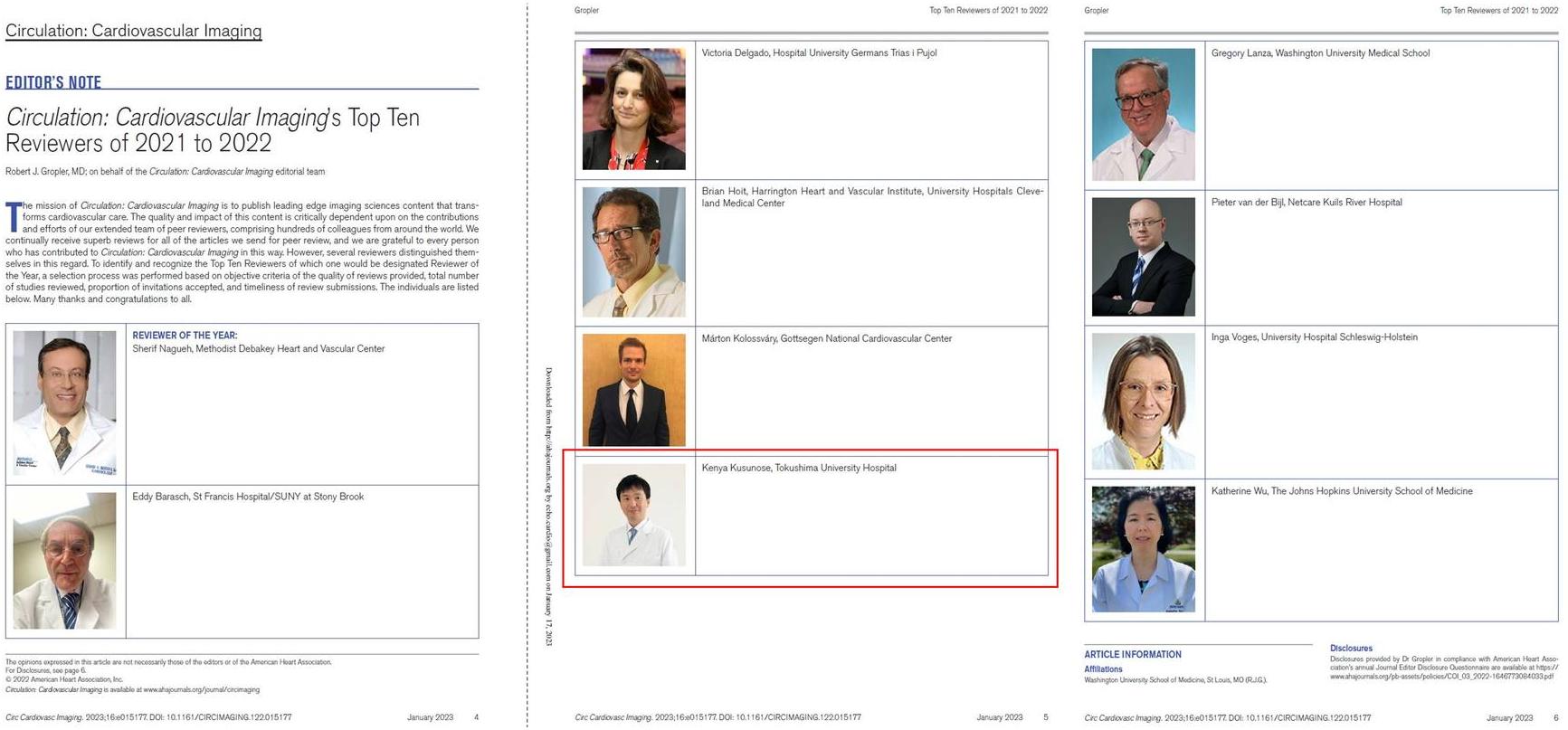Select text Márton Kolossváry, Gottsegen National Cardiovascular Center
Viewport: 1568px width, 730px height.
click(827, 339)
